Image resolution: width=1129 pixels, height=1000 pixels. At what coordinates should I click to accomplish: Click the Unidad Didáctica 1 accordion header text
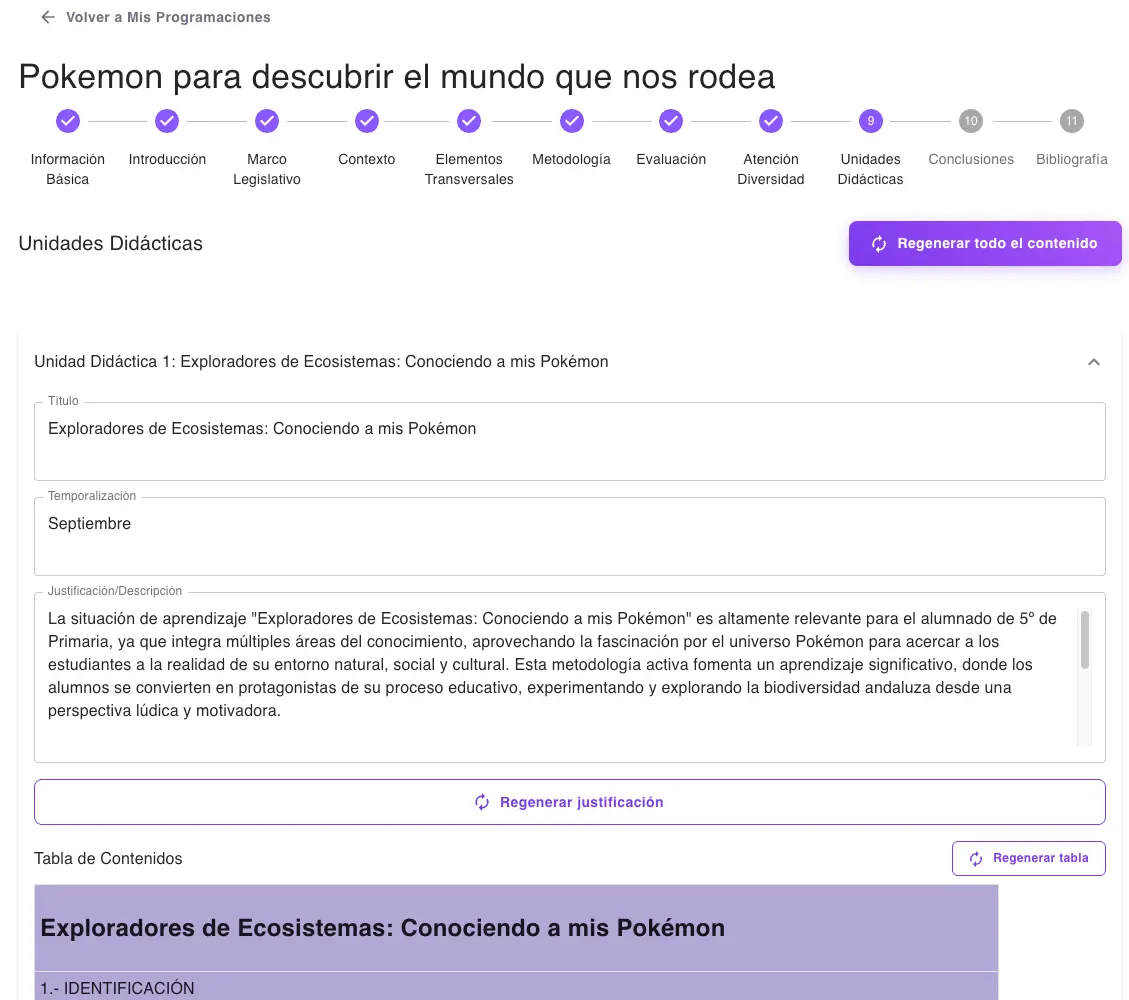click(321, 361)
